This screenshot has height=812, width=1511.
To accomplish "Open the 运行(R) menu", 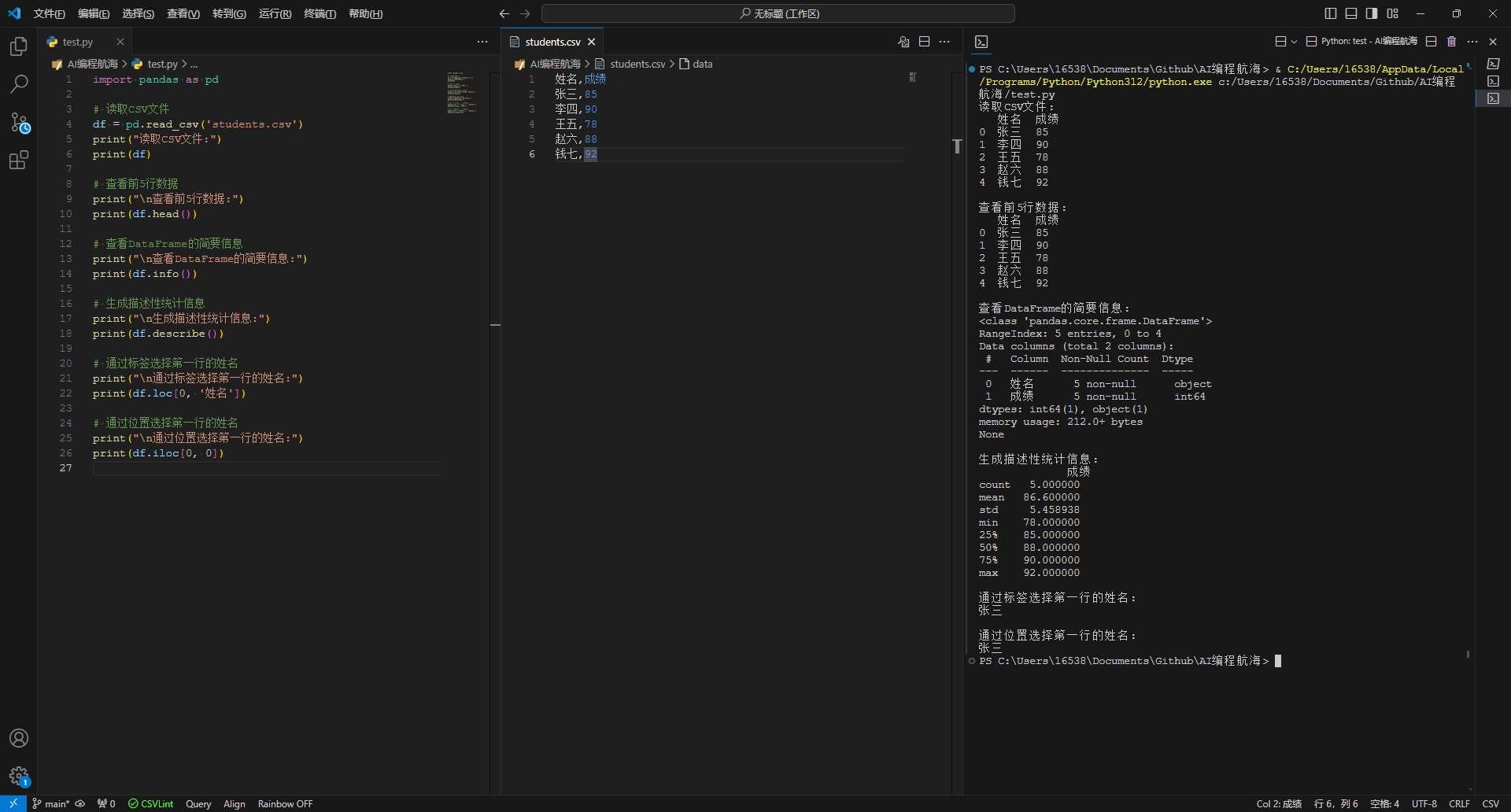I will pos(275,13).
